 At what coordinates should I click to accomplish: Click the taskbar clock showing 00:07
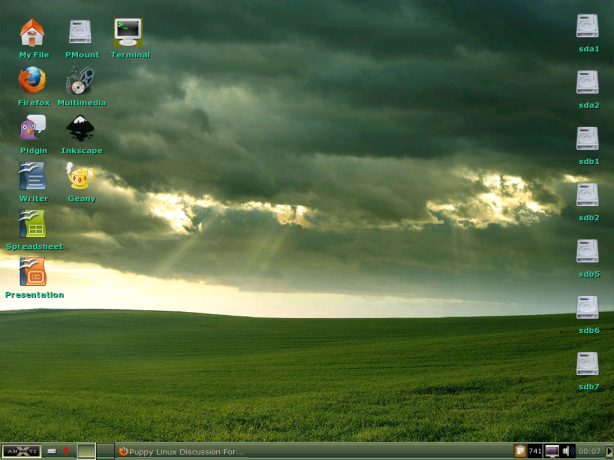(590, 451)
